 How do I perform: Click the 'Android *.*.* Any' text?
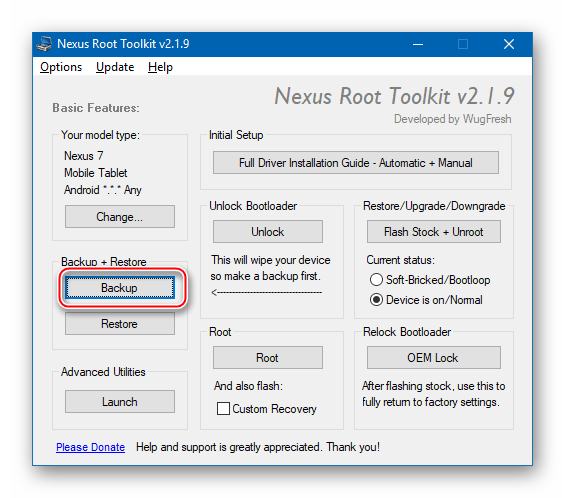point(103,190)
